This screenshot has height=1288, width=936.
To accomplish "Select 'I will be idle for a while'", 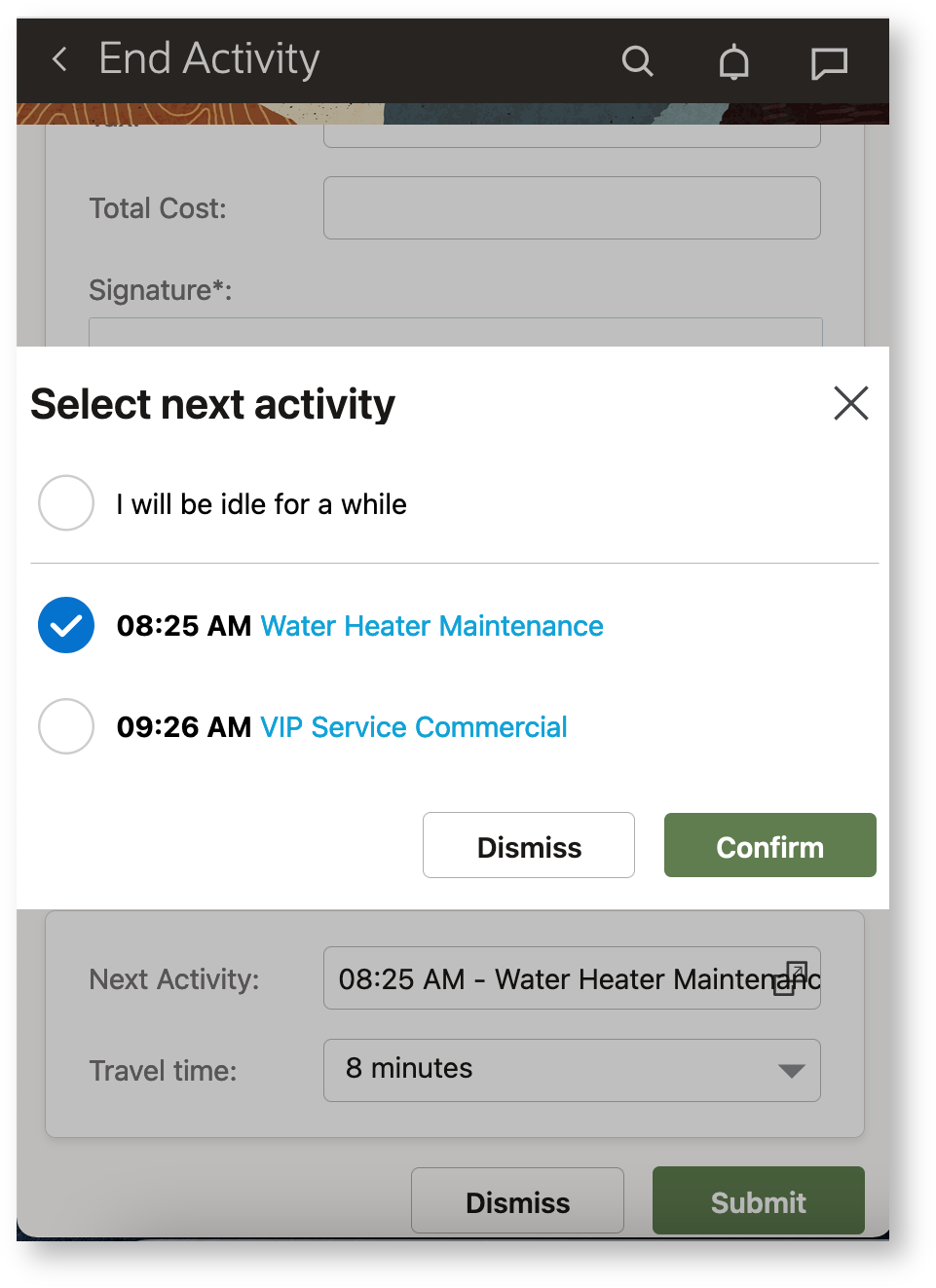I will (x=66, y=502).
